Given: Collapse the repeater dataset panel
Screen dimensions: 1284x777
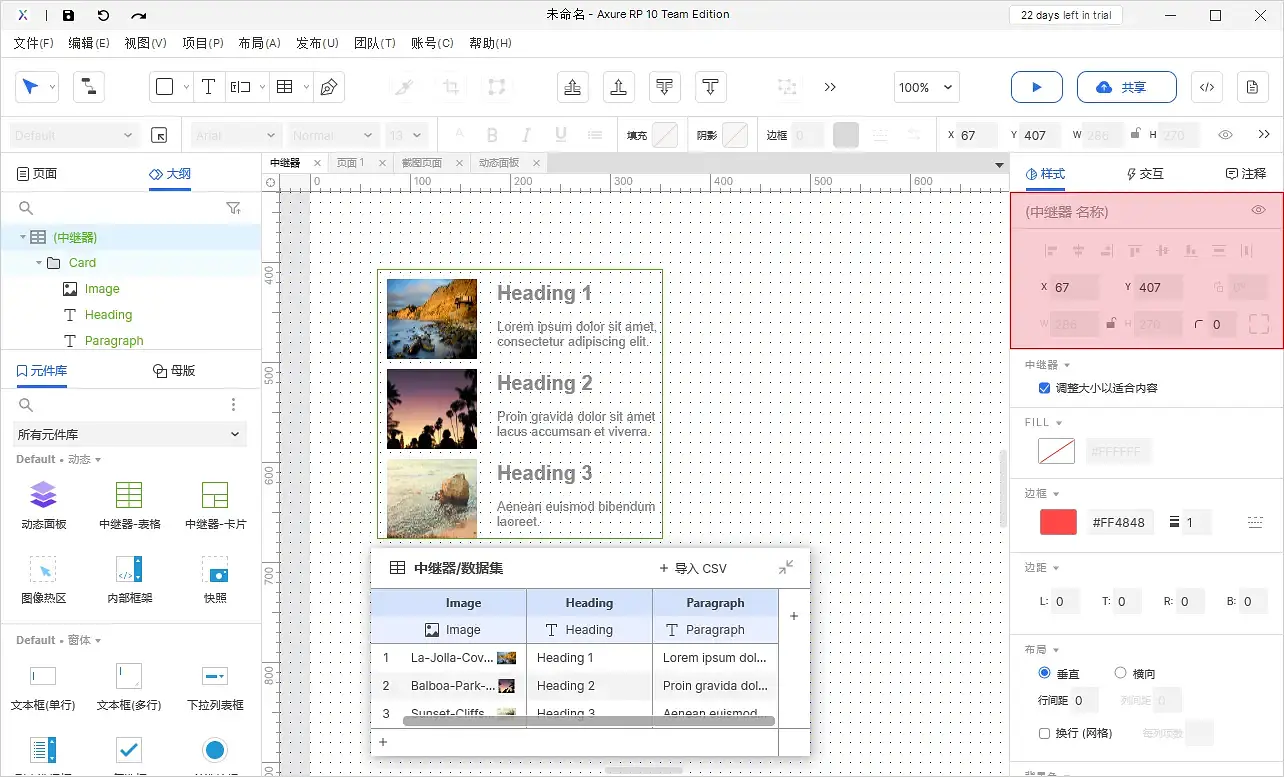Looking at the screenshot, I should pyautogui.click(x=786, y=568).
